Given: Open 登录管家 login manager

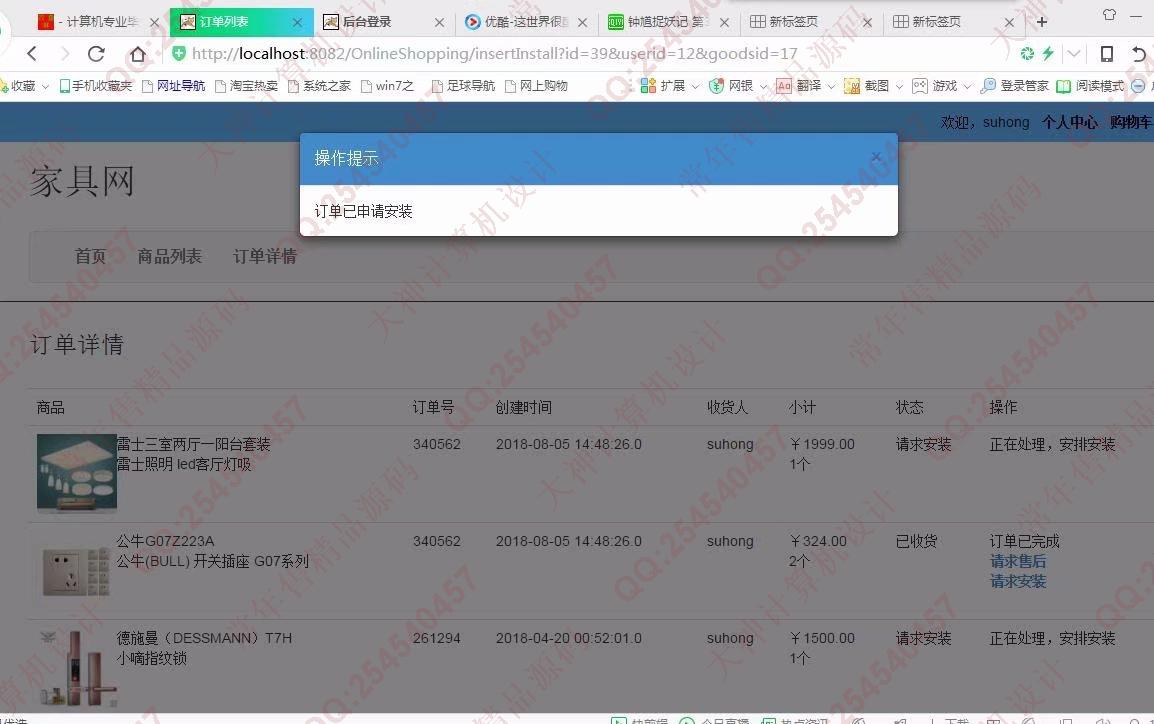Looking at the screenshot, I should pyautogui.click(x=1015, y=86).
